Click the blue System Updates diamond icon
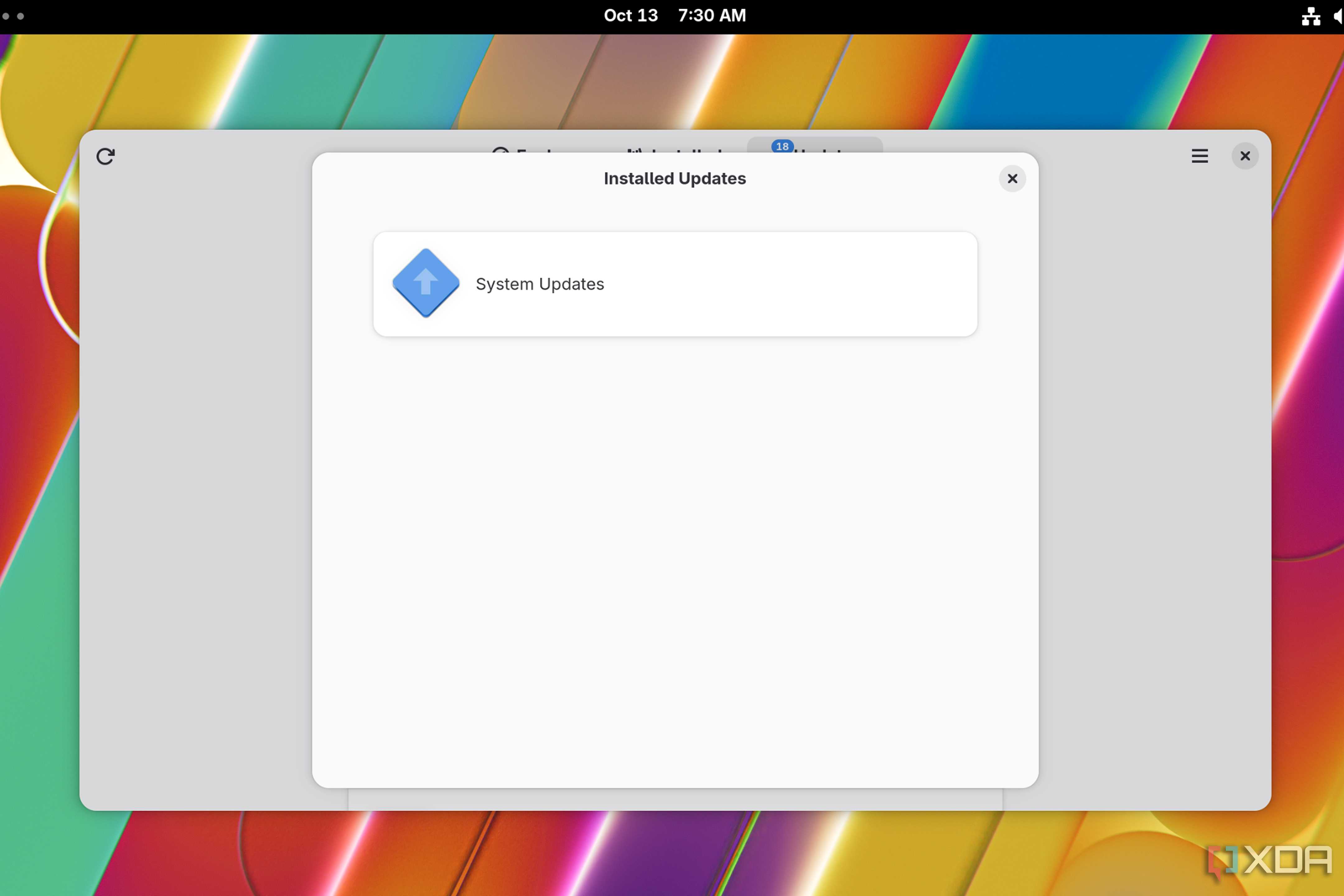This screenshot has height=896, width=1344. [426, 283]
